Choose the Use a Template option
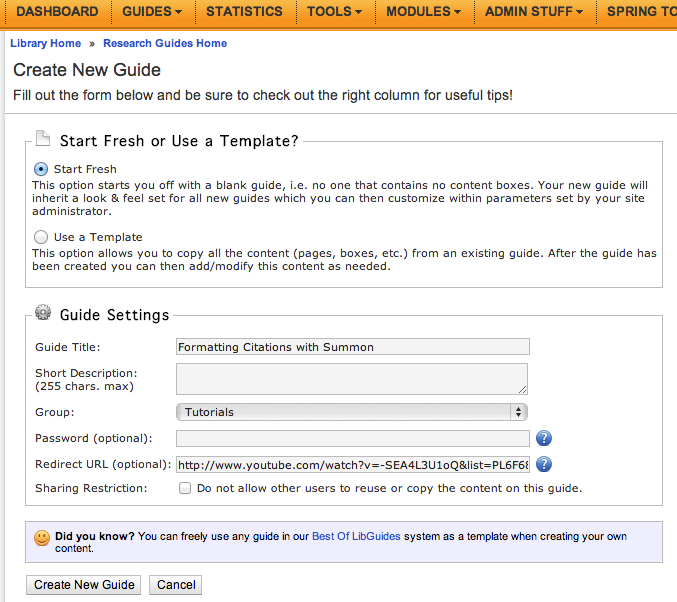The width and height of the screenshot is (677, 602). tap(41, 237)
